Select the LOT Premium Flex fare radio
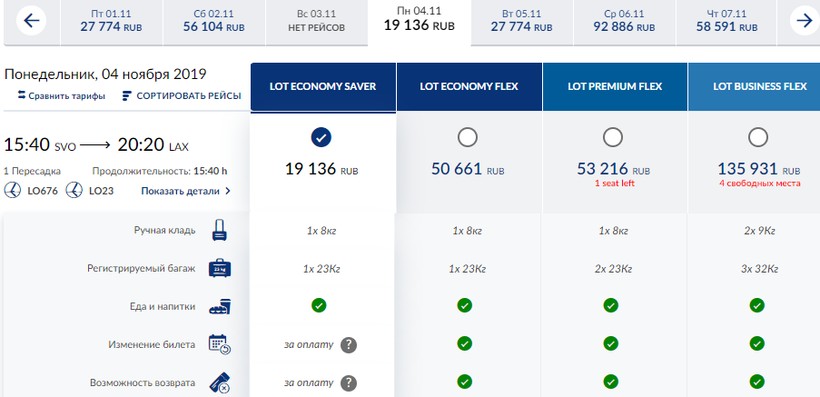The width and height of the screenshot is (820, 397). [x=612, y=138]
